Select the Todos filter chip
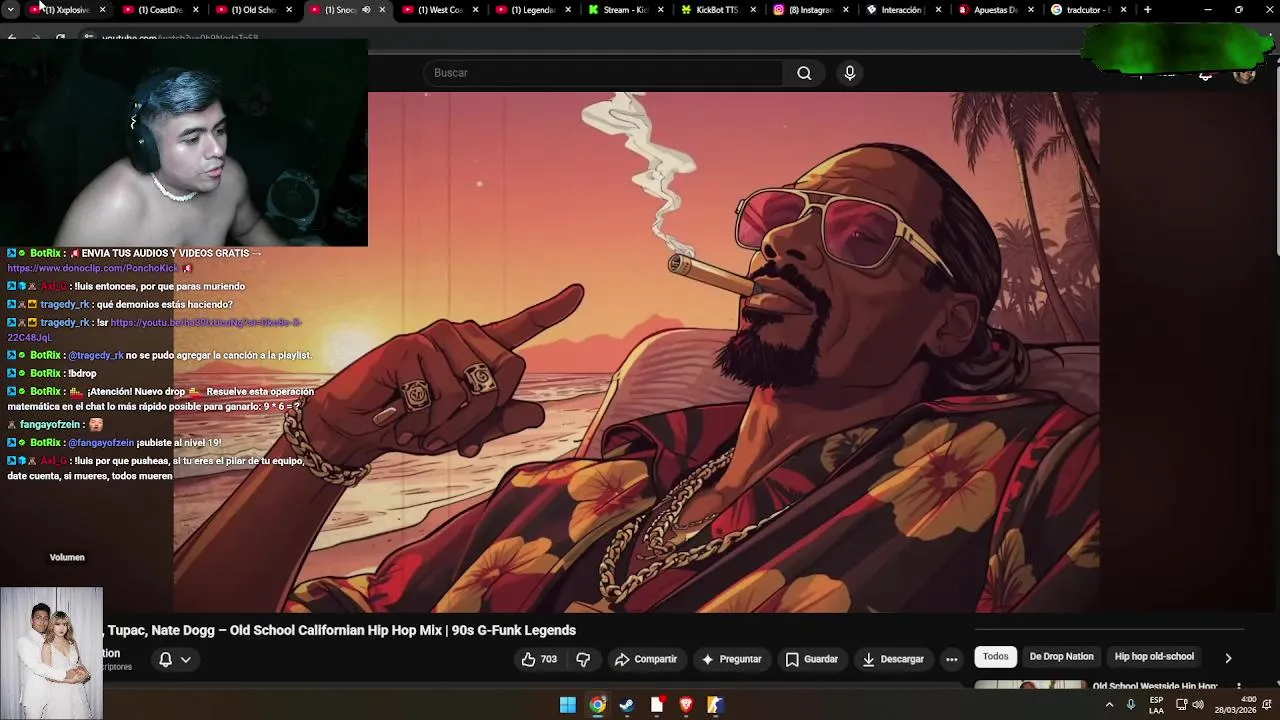The height and width of the screenshot is (720, 1280). click(x=995, y=657)
